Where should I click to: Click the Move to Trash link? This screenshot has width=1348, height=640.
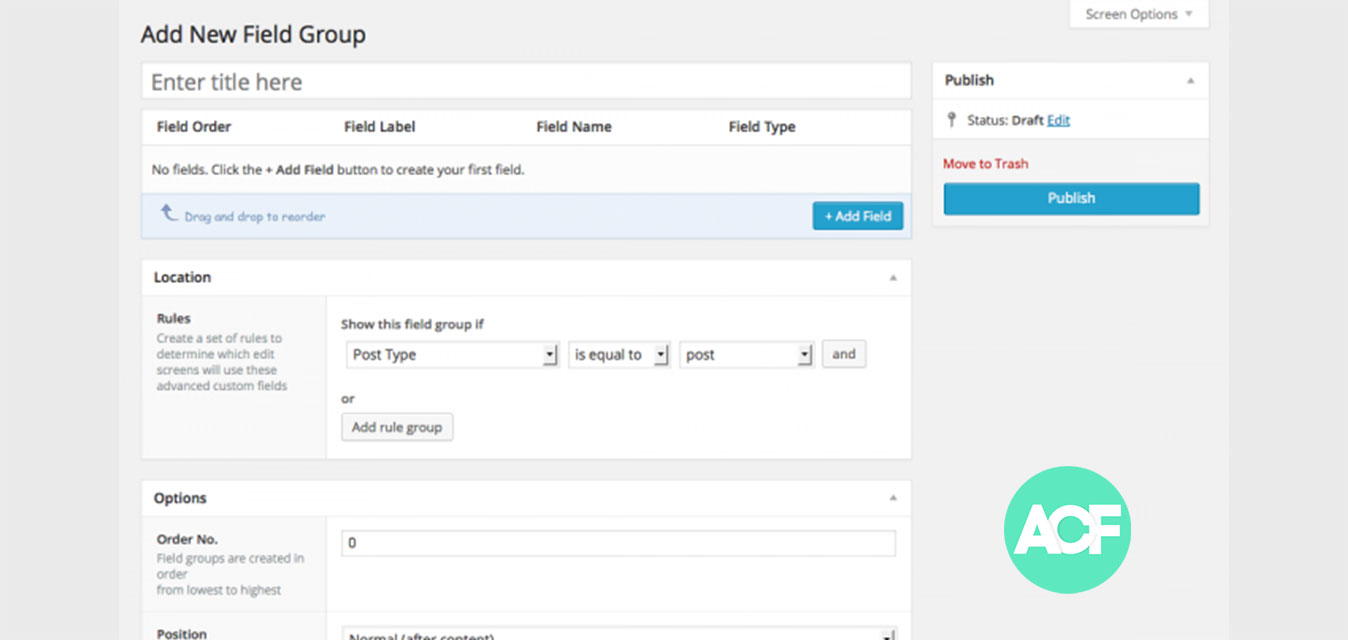point(986,163)
